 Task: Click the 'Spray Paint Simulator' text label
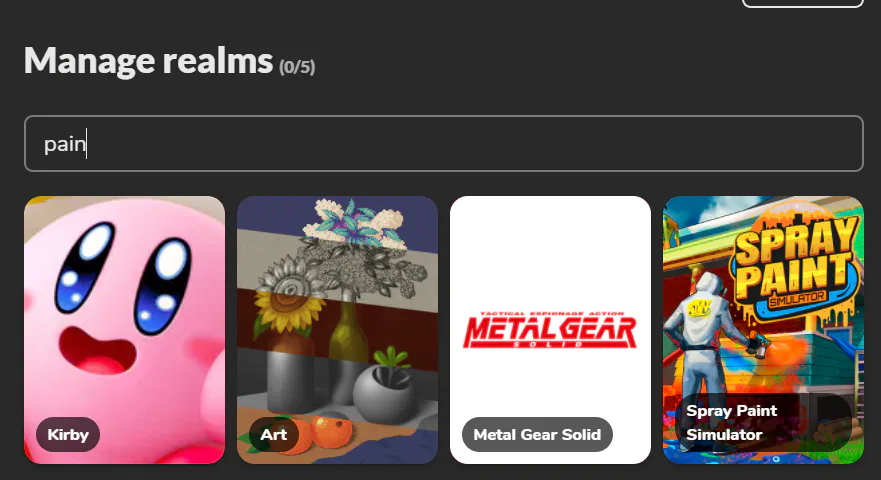point(732,423)
